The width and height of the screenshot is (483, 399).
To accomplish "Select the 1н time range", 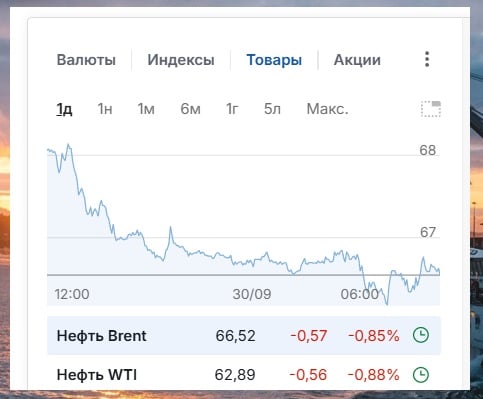I will [x=105, y=109].
